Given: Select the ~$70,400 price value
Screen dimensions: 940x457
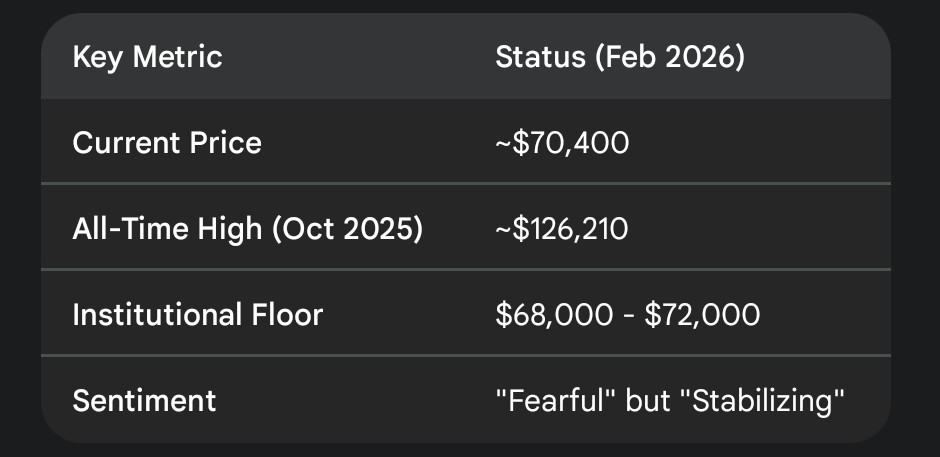Looking at the screenshot, I should coord(562,143).
